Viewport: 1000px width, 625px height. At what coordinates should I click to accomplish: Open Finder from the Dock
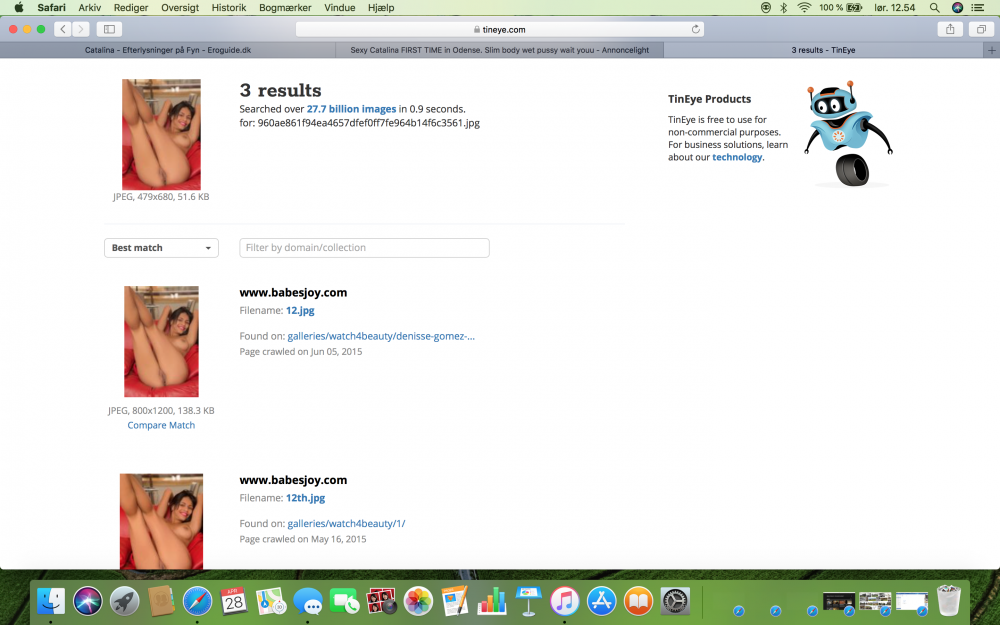(x=51, y=601)
